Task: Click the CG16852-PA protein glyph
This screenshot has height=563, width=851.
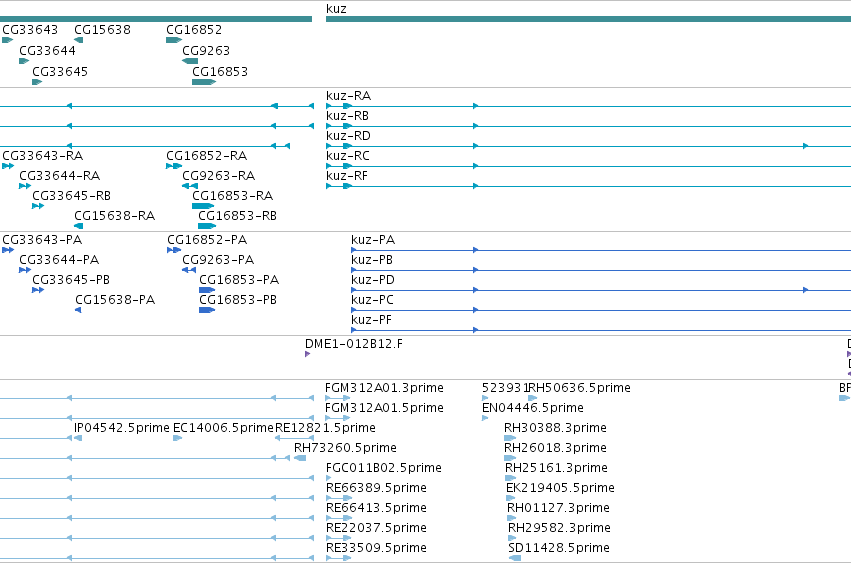Action: [174, 250]
